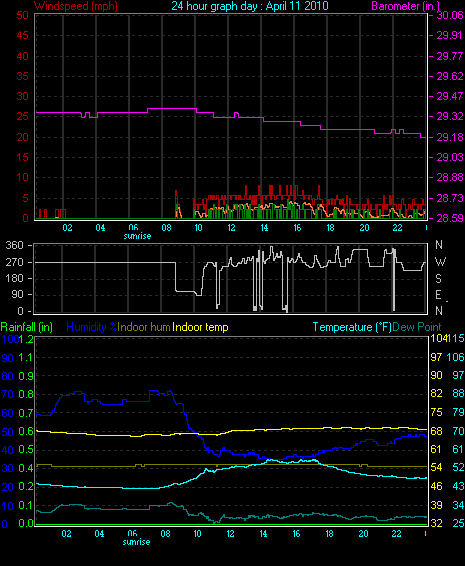Viewport: 465px width, 566px height.
Task: Click the 82 indoor temp scale value
Action: tap(436, 393)
